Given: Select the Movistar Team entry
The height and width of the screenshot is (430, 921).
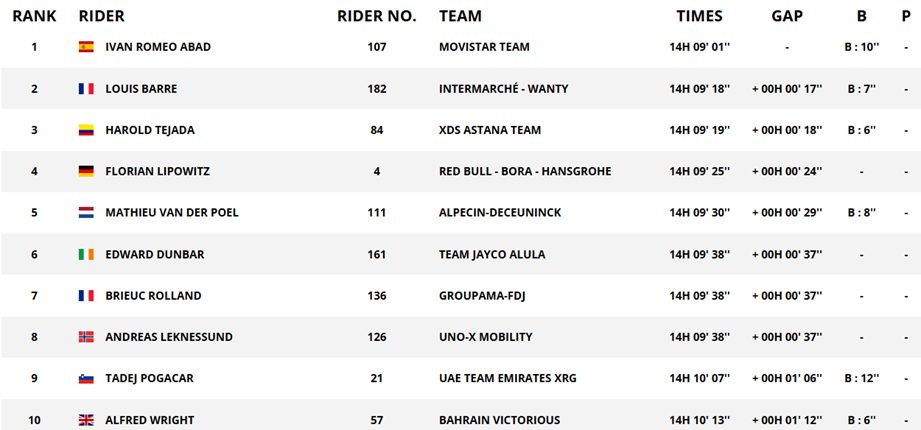Looking at the screenshot, I should tap(484, 47).
